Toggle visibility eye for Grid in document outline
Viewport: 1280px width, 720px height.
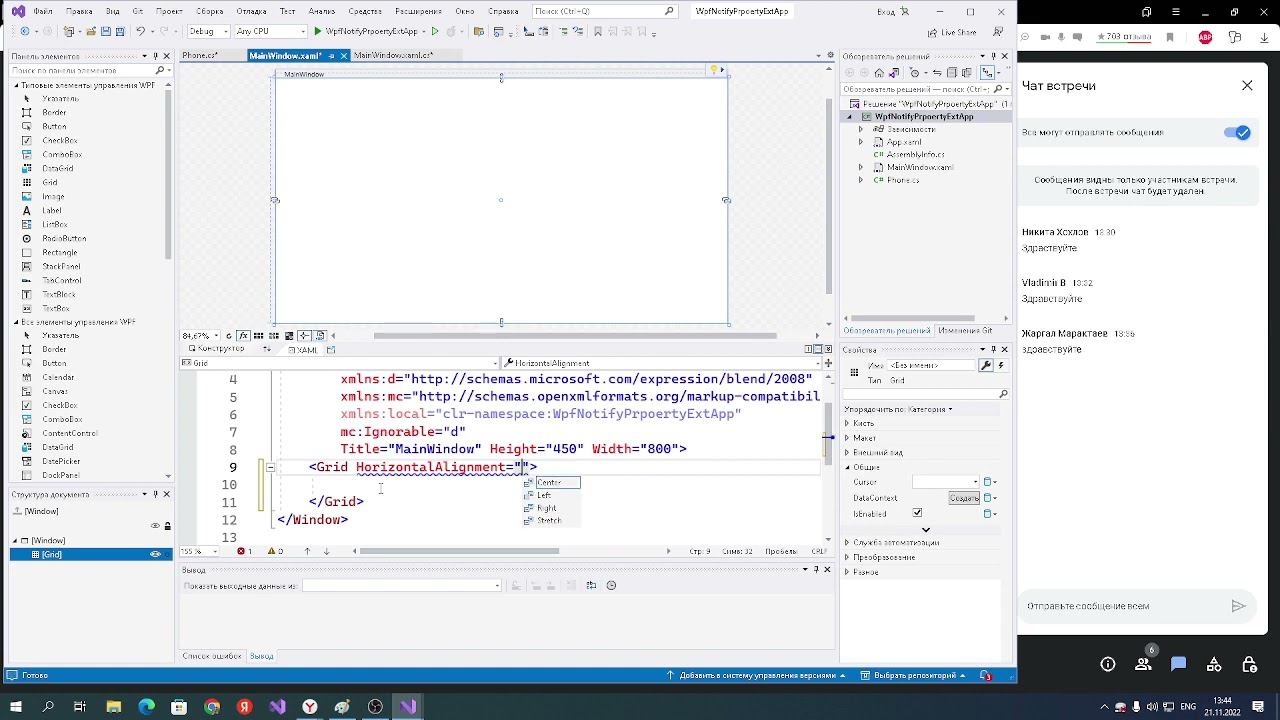(155, 554)
